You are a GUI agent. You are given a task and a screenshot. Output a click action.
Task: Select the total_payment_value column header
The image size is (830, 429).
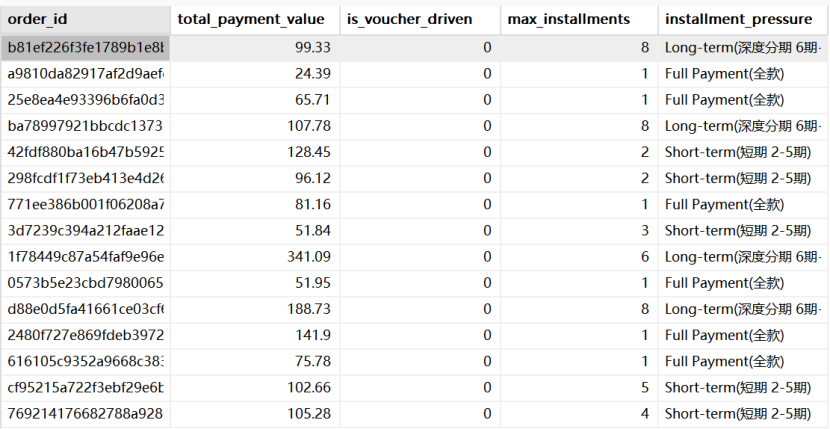(x=255, y=20)
